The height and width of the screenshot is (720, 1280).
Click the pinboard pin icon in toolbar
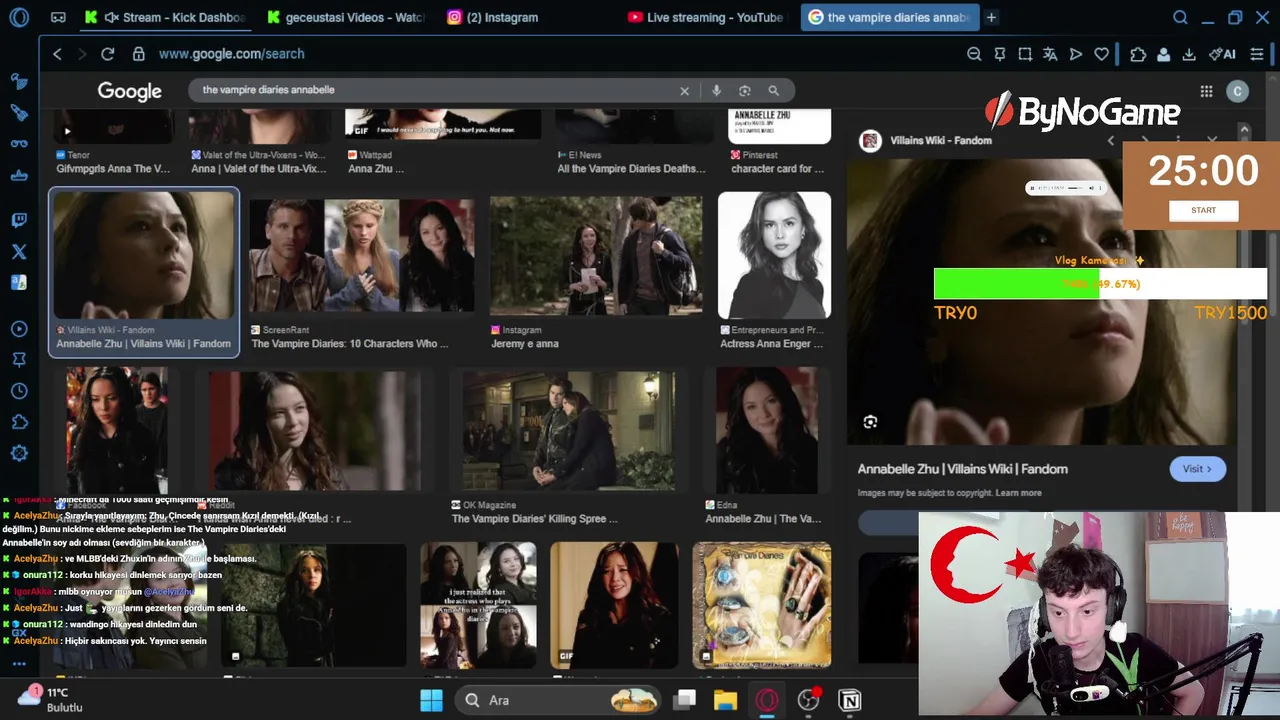click(1000, 54)
